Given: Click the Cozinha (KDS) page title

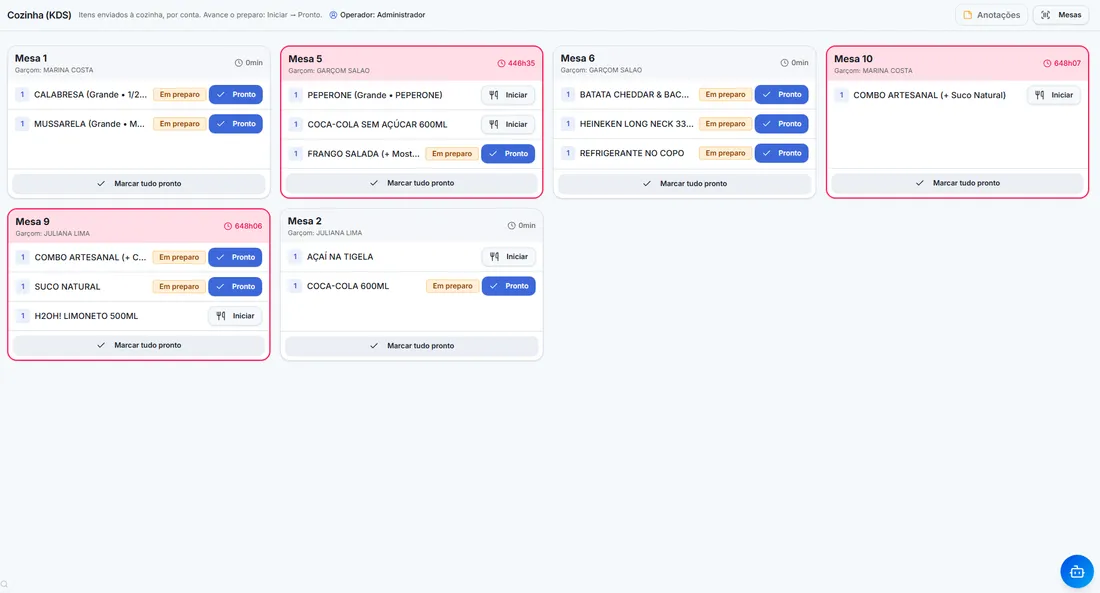Looking at the screenshot, I should 39,15.
